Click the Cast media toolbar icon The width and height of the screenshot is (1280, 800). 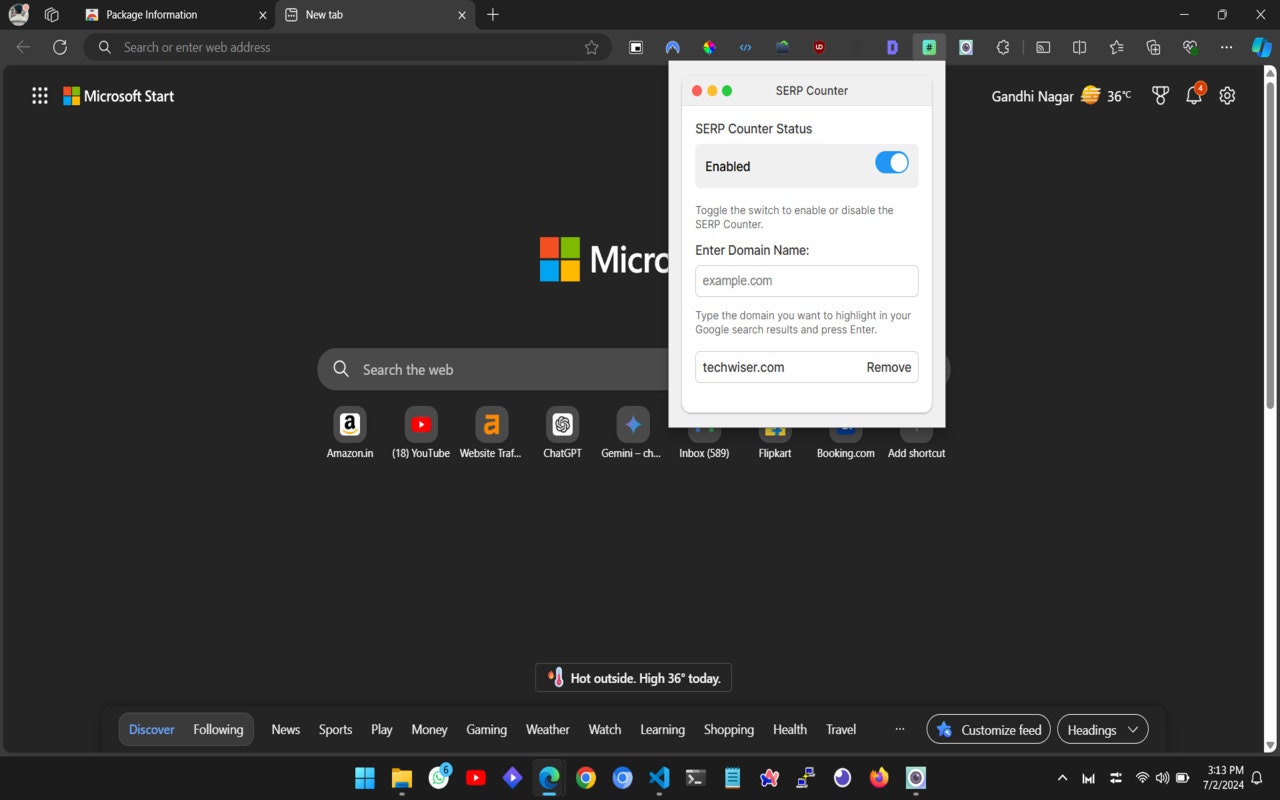point(1043,47)
